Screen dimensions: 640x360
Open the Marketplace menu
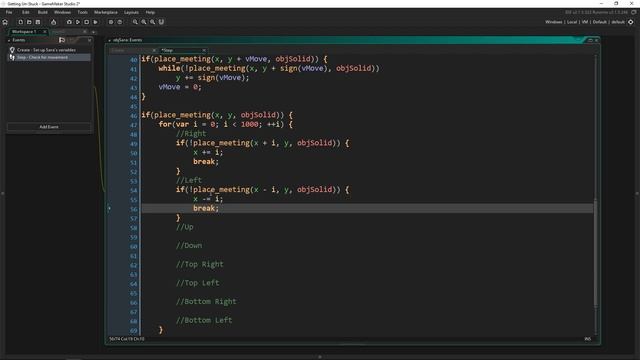tap(106, 12)
